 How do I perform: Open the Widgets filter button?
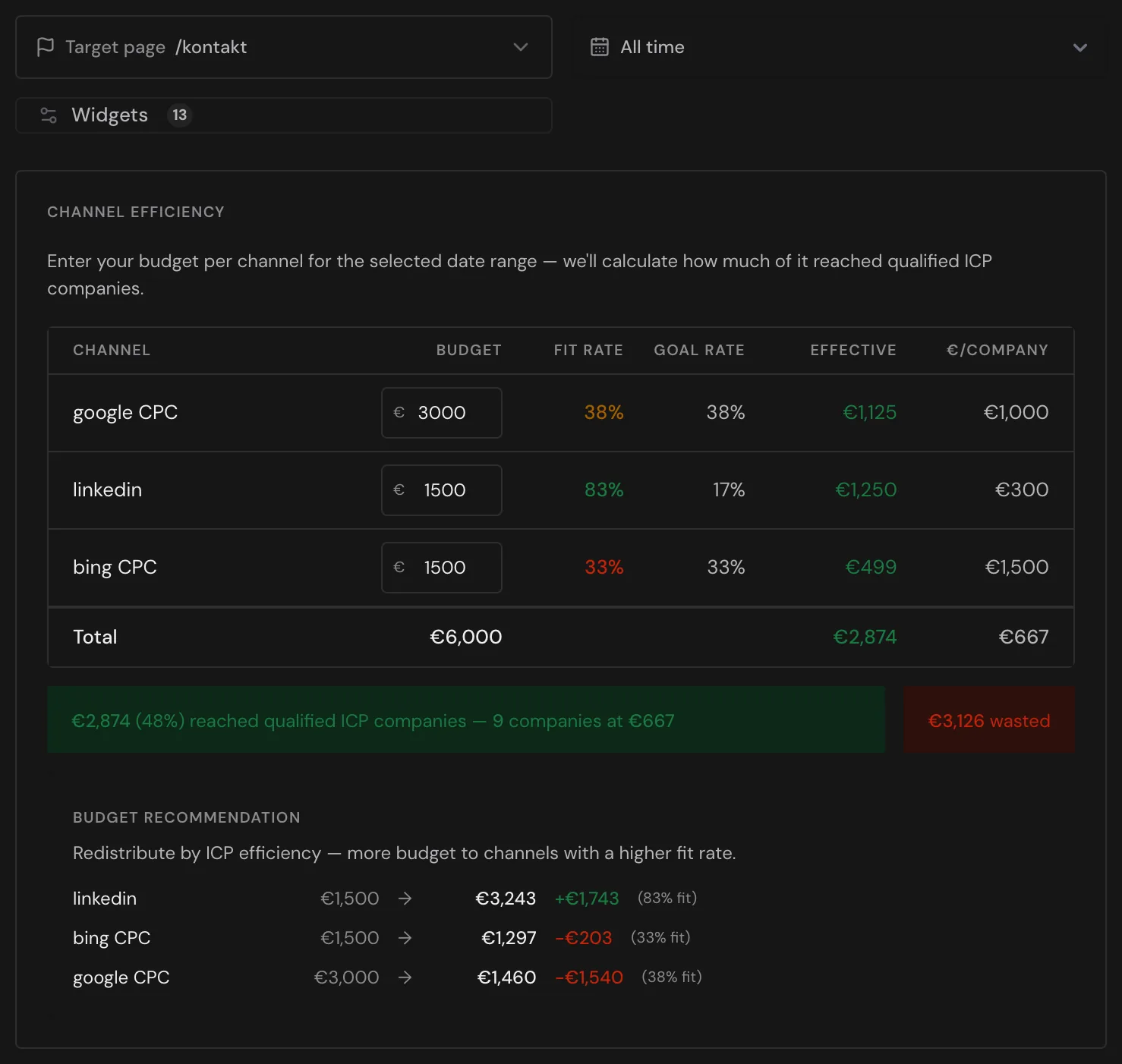click(x=284, y=115)
